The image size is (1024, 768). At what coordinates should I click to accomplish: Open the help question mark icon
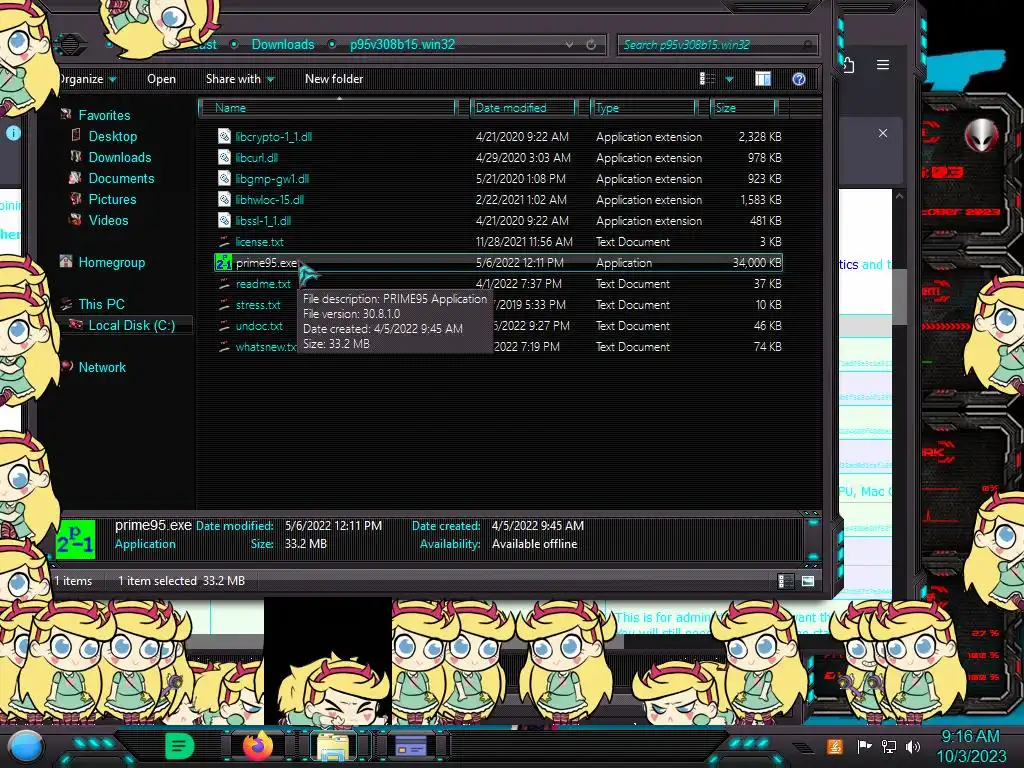coord(799,79)
